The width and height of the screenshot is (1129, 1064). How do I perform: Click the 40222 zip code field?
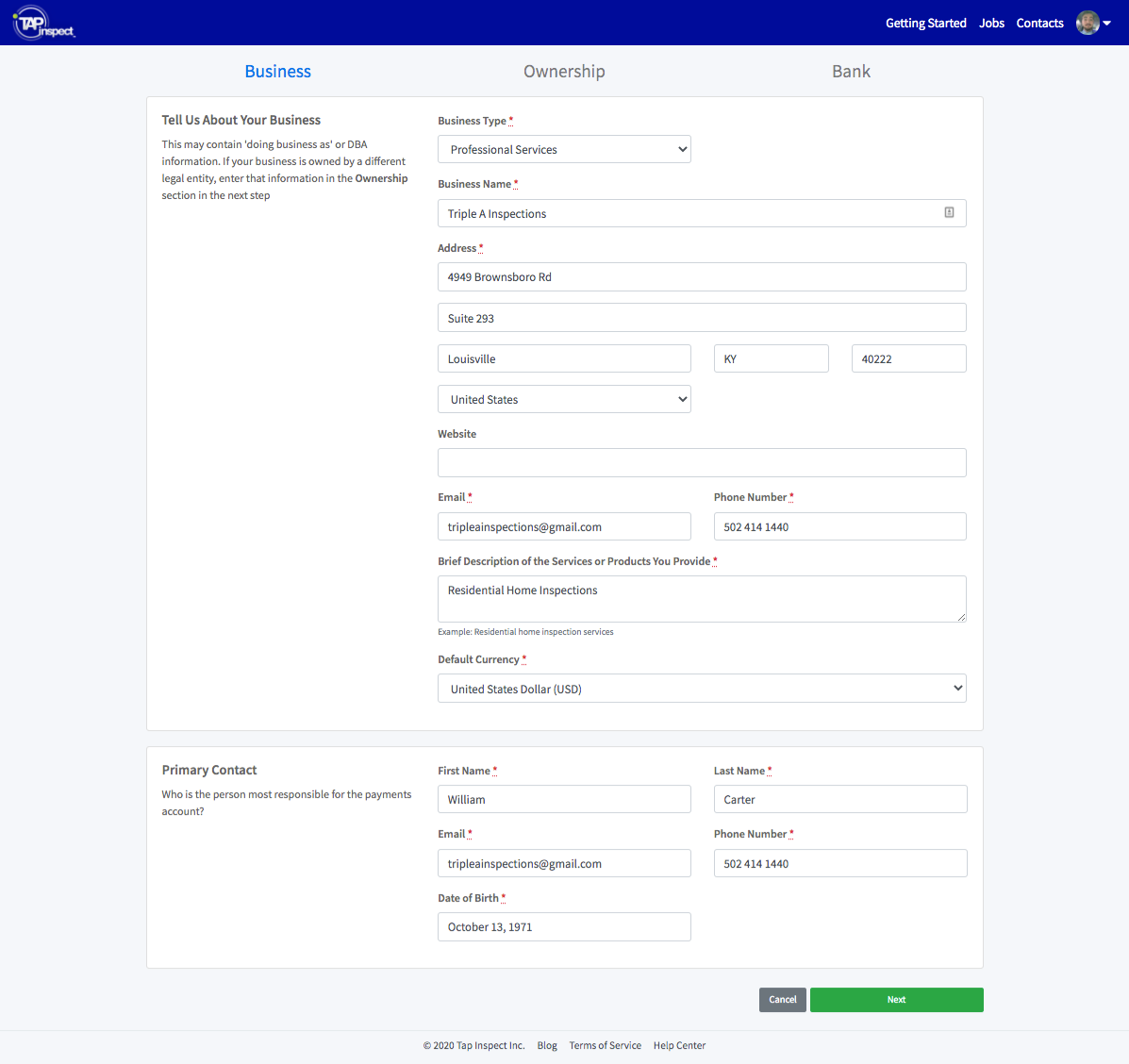coord(908,358)
